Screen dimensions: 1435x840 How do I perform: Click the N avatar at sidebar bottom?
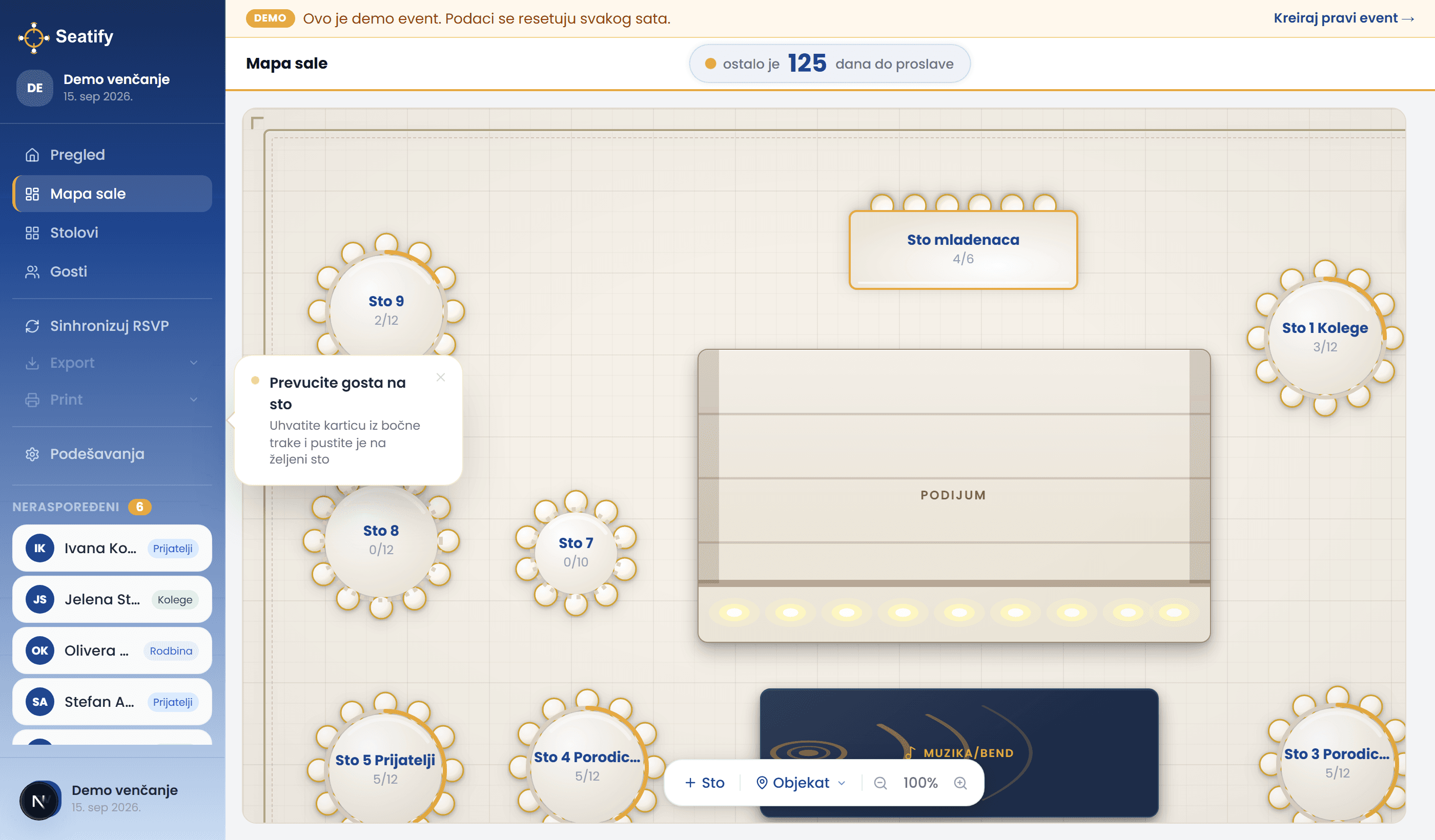(x=39, y=800)
